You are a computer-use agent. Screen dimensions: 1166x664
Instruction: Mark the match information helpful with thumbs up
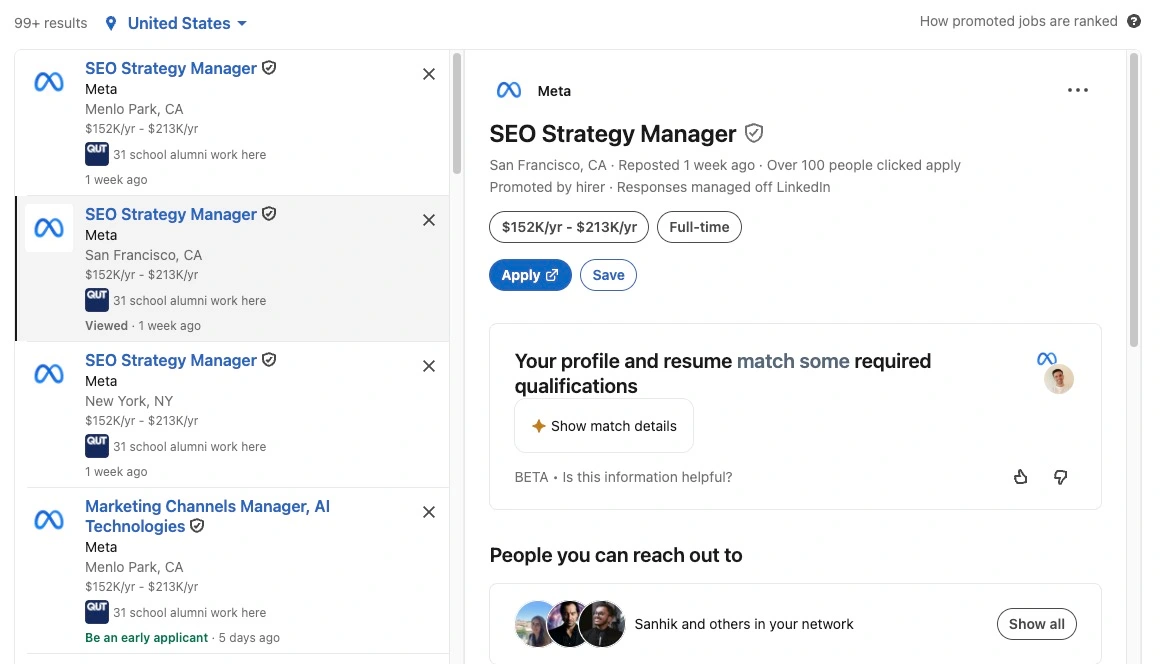point(1021,477)
